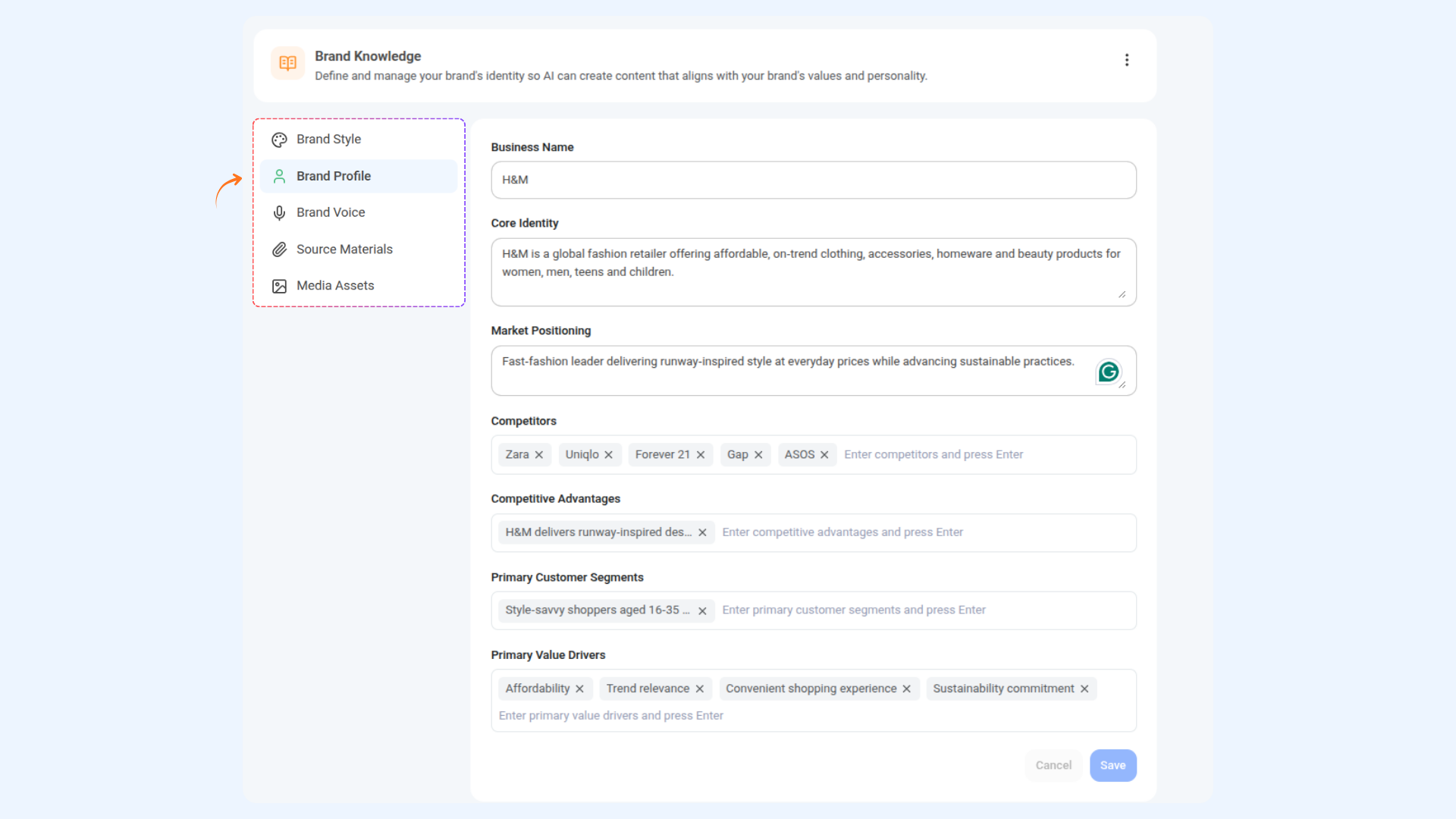The width and height of the screenshot is (1456, 819).
Task: Remove the ASOS competitor tag
Action: 824,455
